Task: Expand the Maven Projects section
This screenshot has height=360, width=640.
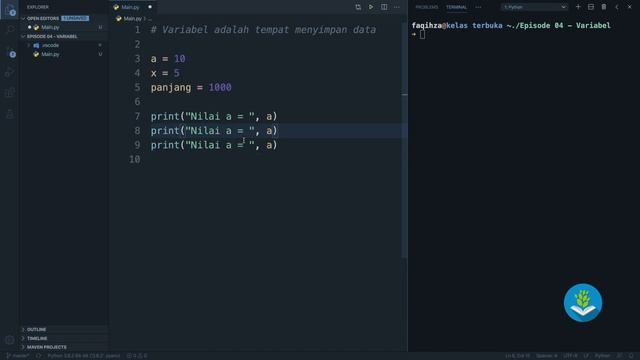Action: (64, 347)
